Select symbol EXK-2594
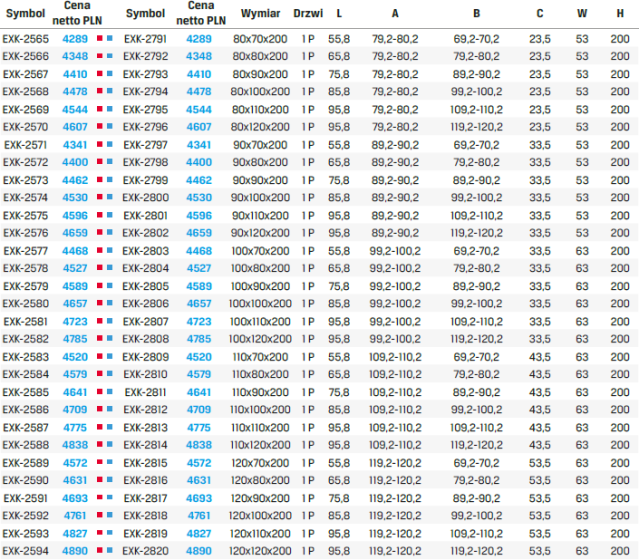639x560 pixels. point(26,551)
